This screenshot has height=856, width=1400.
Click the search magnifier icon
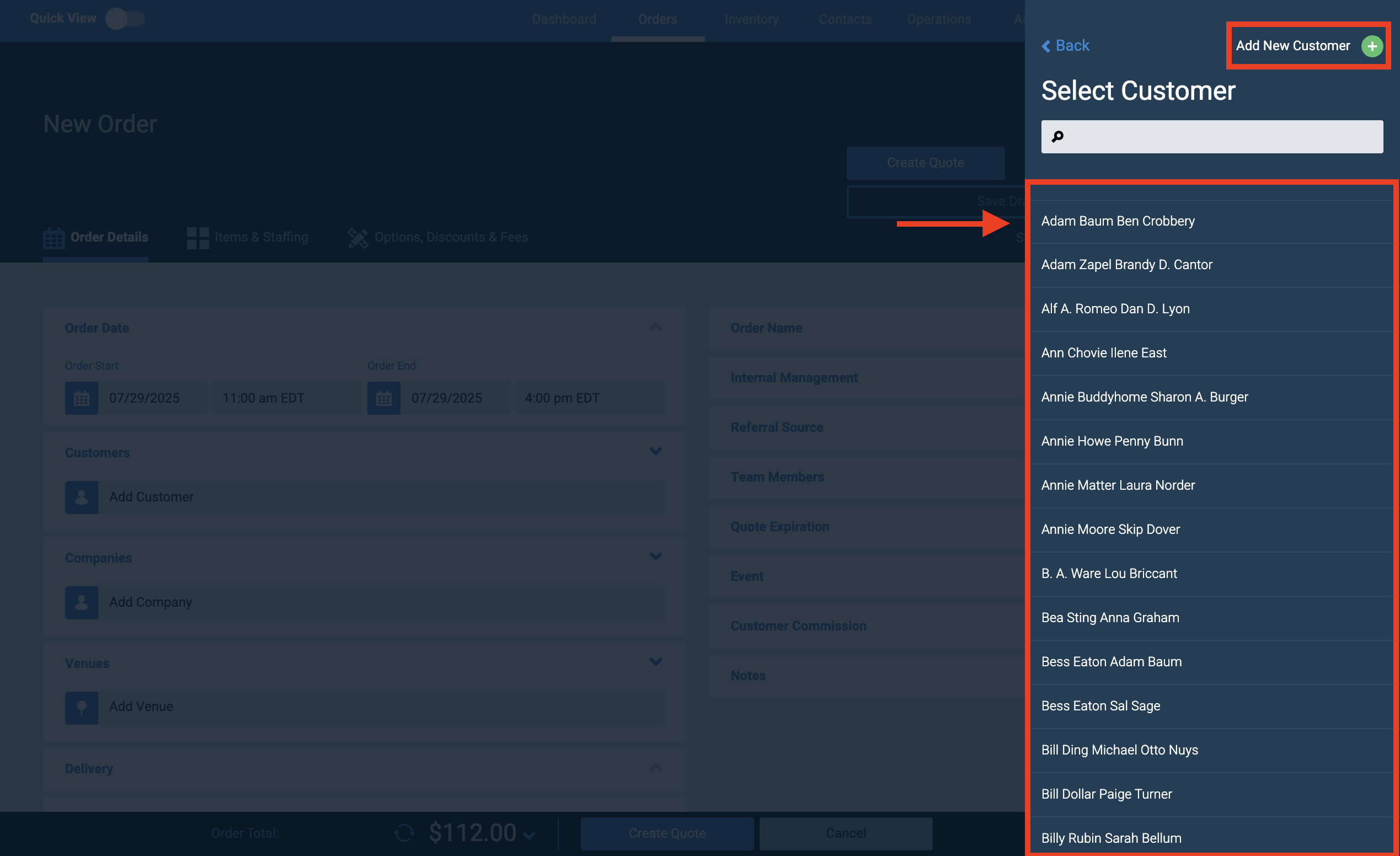[x=1057, y=136]
